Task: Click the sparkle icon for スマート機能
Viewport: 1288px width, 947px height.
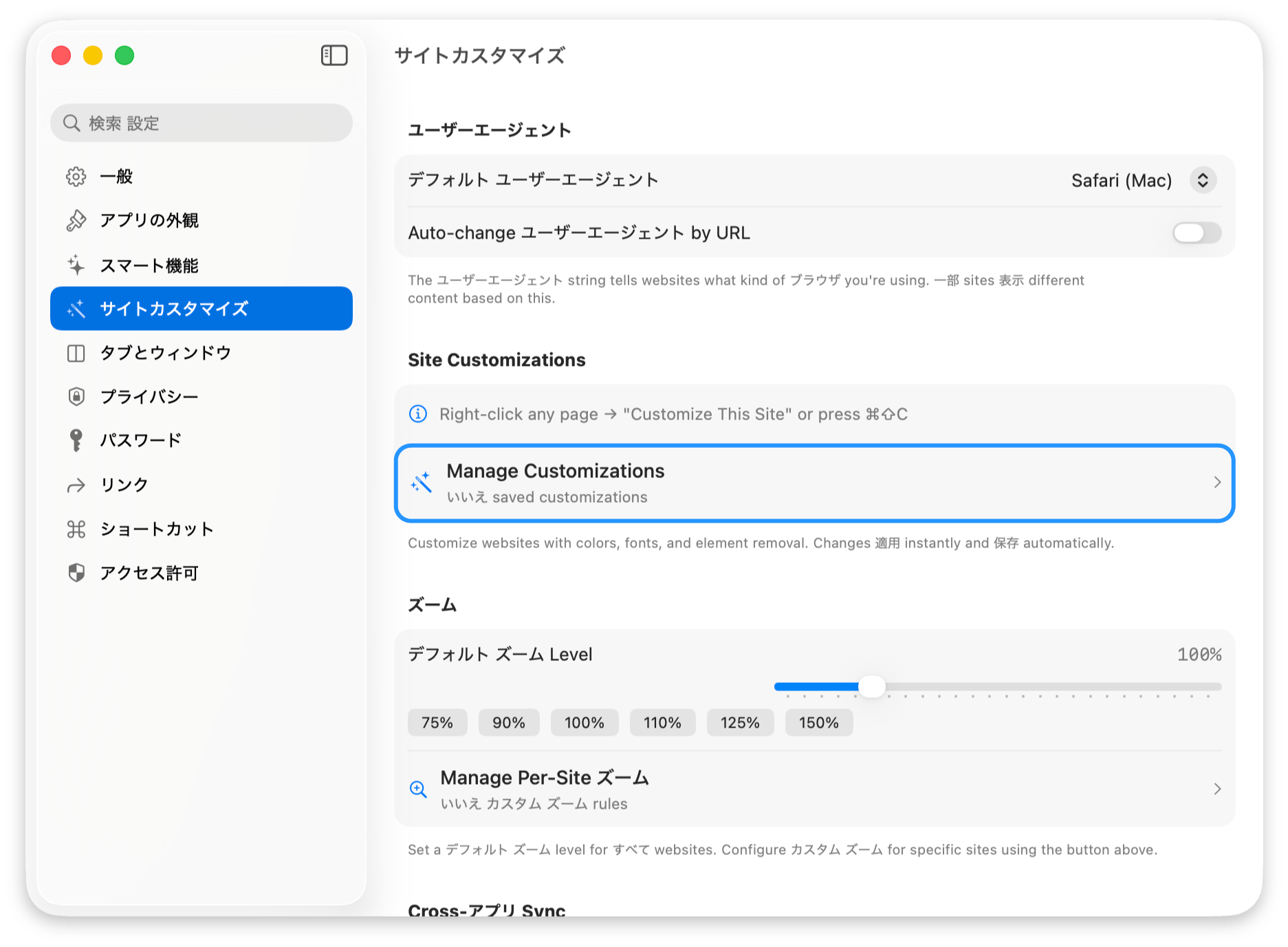Action: (76, 265)
